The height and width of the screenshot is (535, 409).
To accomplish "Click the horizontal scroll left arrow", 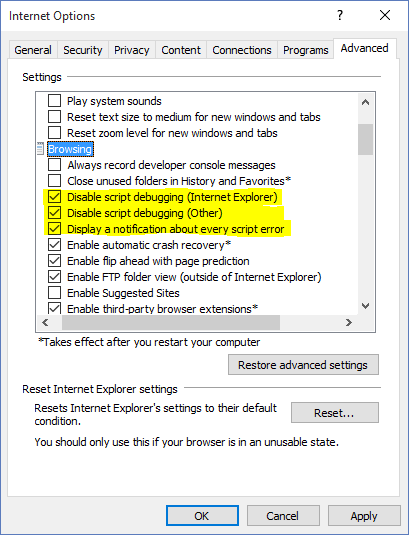I will point(45,322).
